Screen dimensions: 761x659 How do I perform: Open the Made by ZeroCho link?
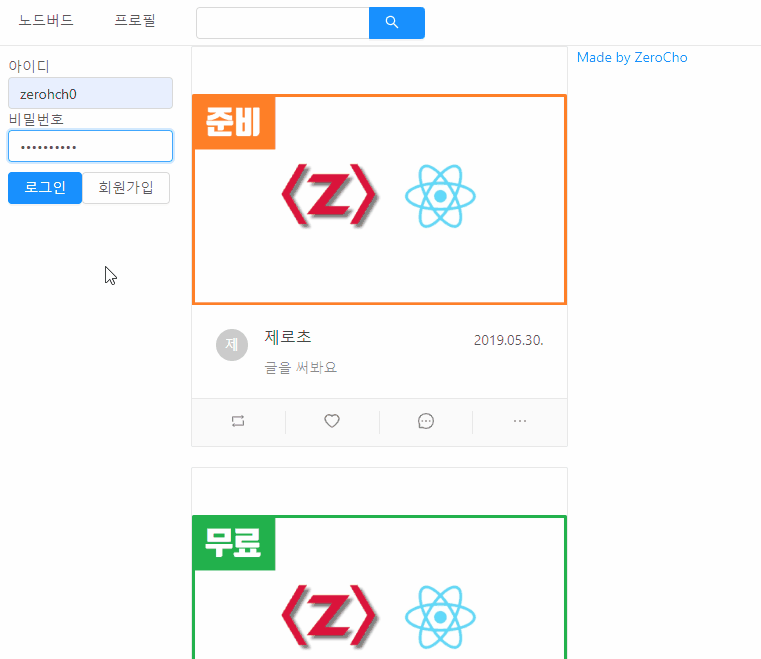pyautogui.click(x=632, y=57)
